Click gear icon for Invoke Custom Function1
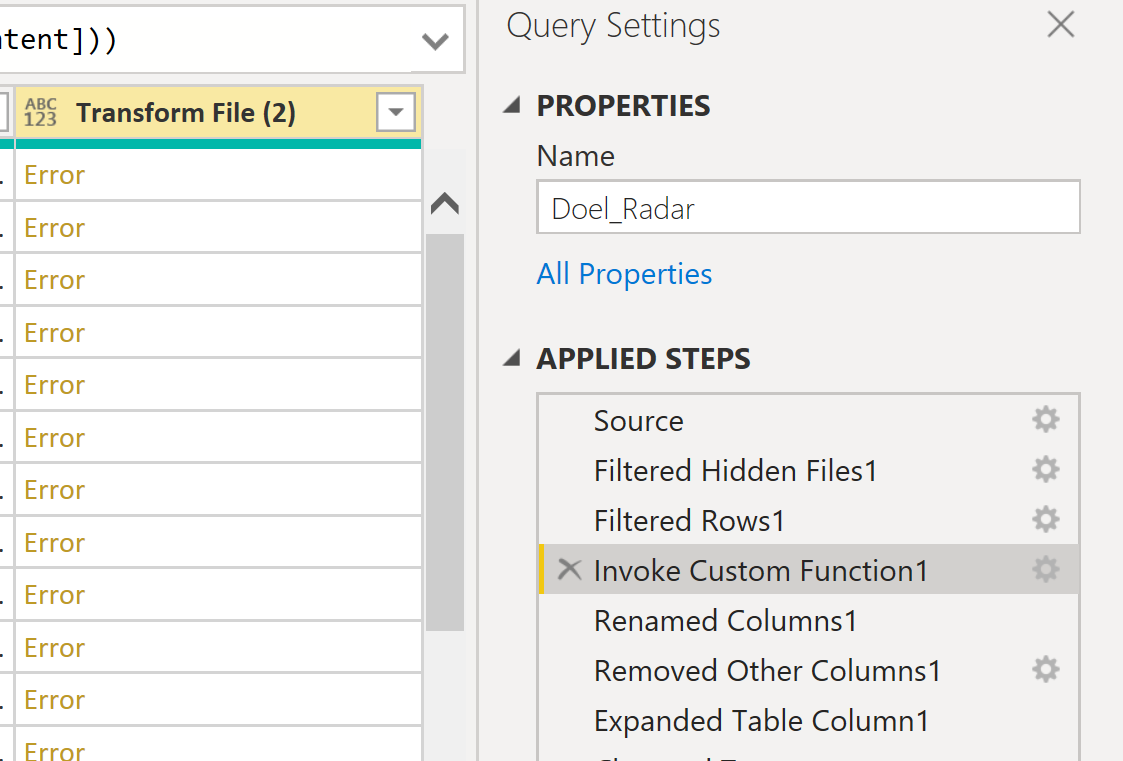1123x761 pixels. click(1045, 570)
